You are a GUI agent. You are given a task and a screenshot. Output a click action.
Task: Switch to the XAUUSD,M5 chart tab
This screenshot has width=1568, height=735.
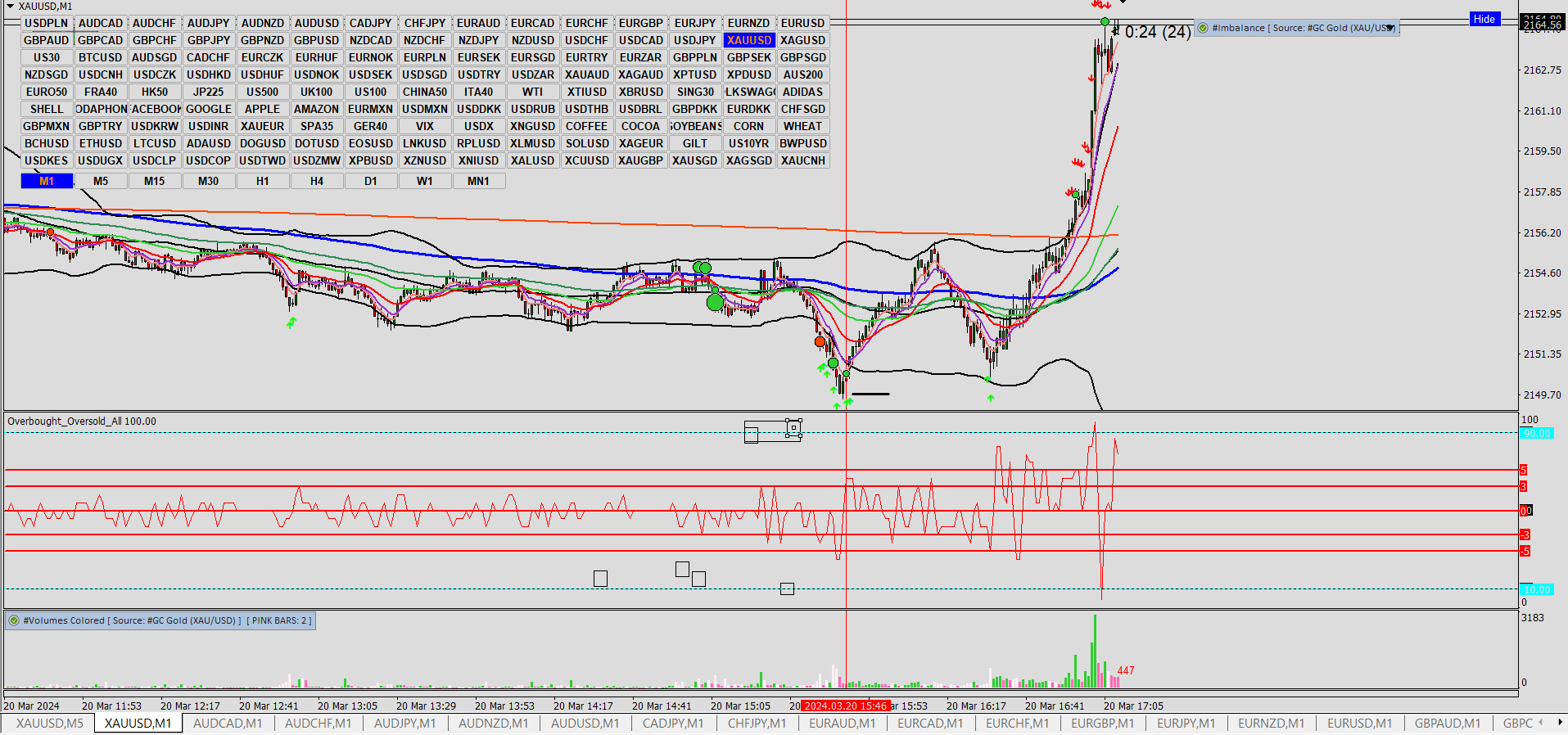coord(49,723)
